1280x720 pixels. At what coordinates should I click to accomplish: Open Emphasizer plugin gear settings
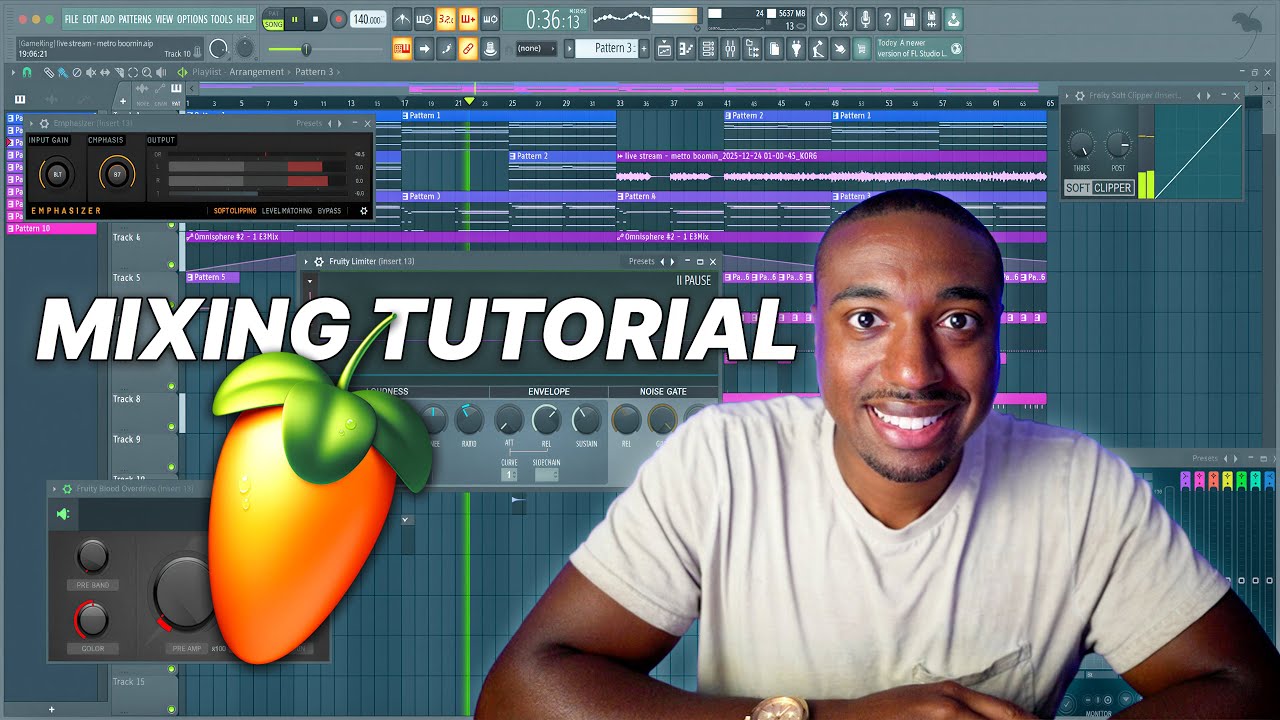pos(44,123)
